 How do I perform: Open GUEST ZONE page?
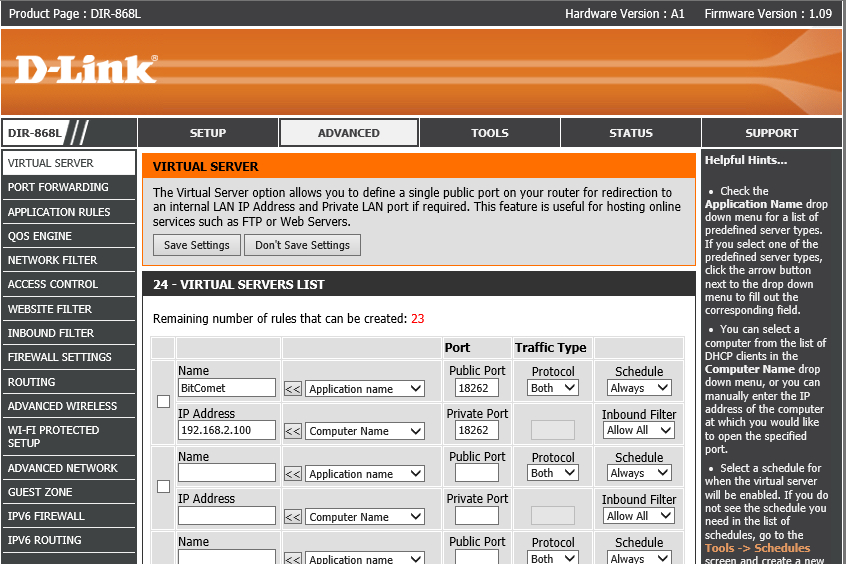coord(69,492)
